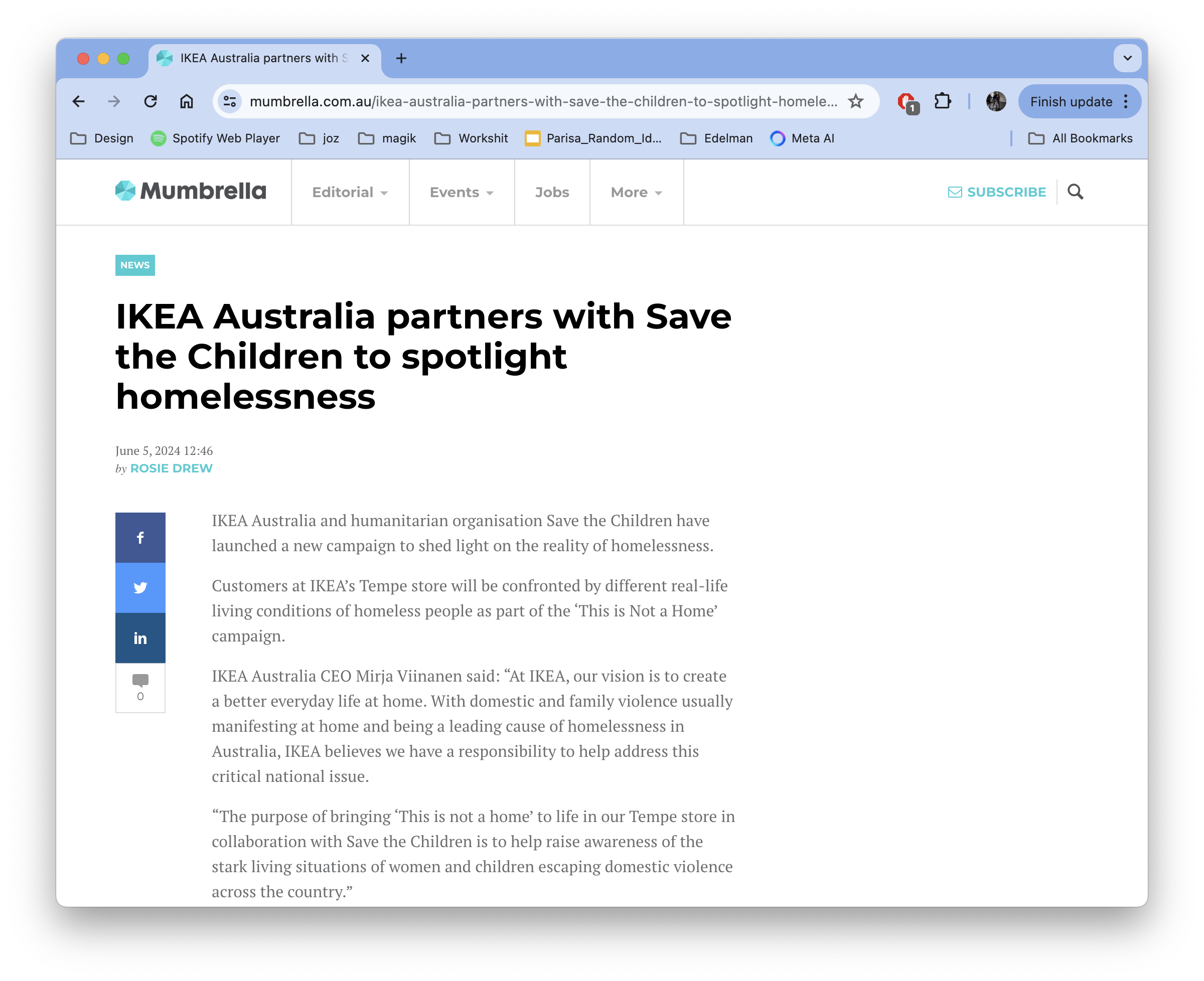Screen dimensions: 1204x981
Task: Click the date June 5, 2024 12:46
Action: click(164, 450)
